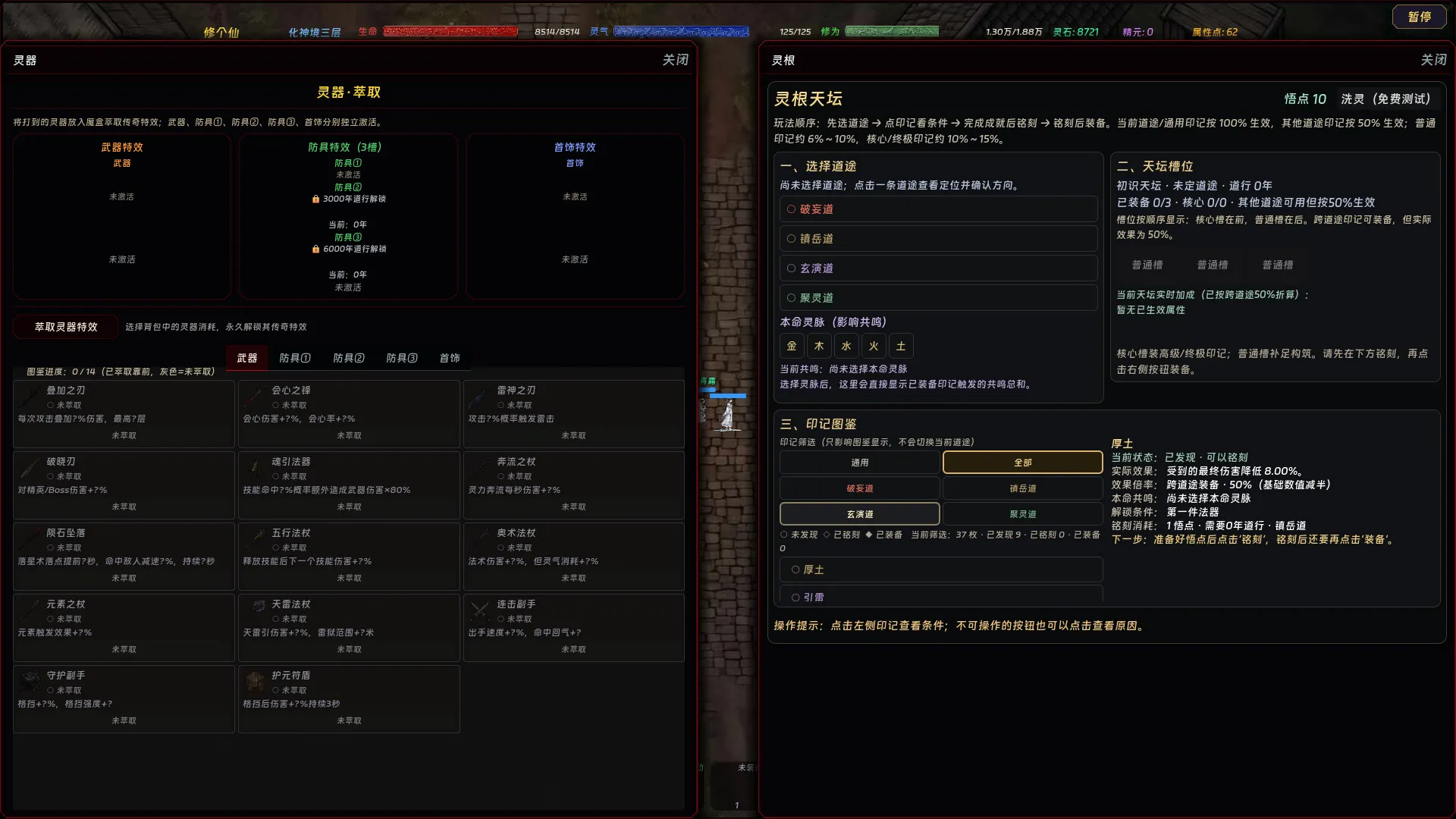Filter seals by 镇岳道
1456x819 pixels.
[1022, 488]
